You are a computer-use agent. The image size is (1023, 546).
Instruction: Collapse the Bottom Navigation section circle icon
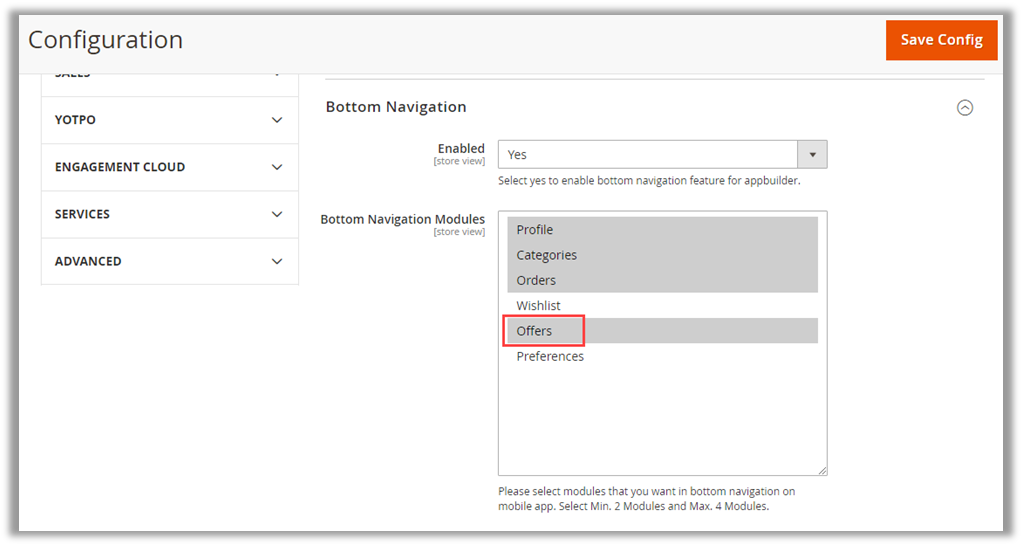click(x=964, y=108)
